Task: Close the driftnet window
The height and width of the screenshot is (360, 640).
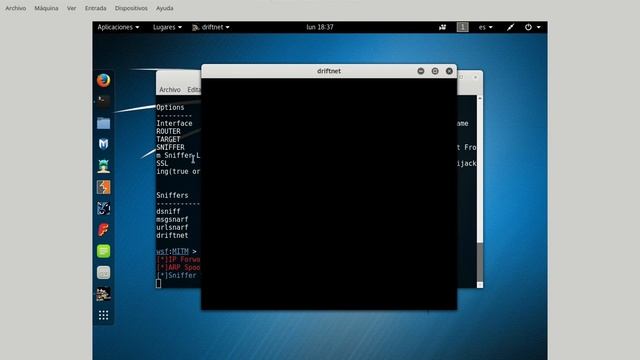Action: [x=449, y=71]
